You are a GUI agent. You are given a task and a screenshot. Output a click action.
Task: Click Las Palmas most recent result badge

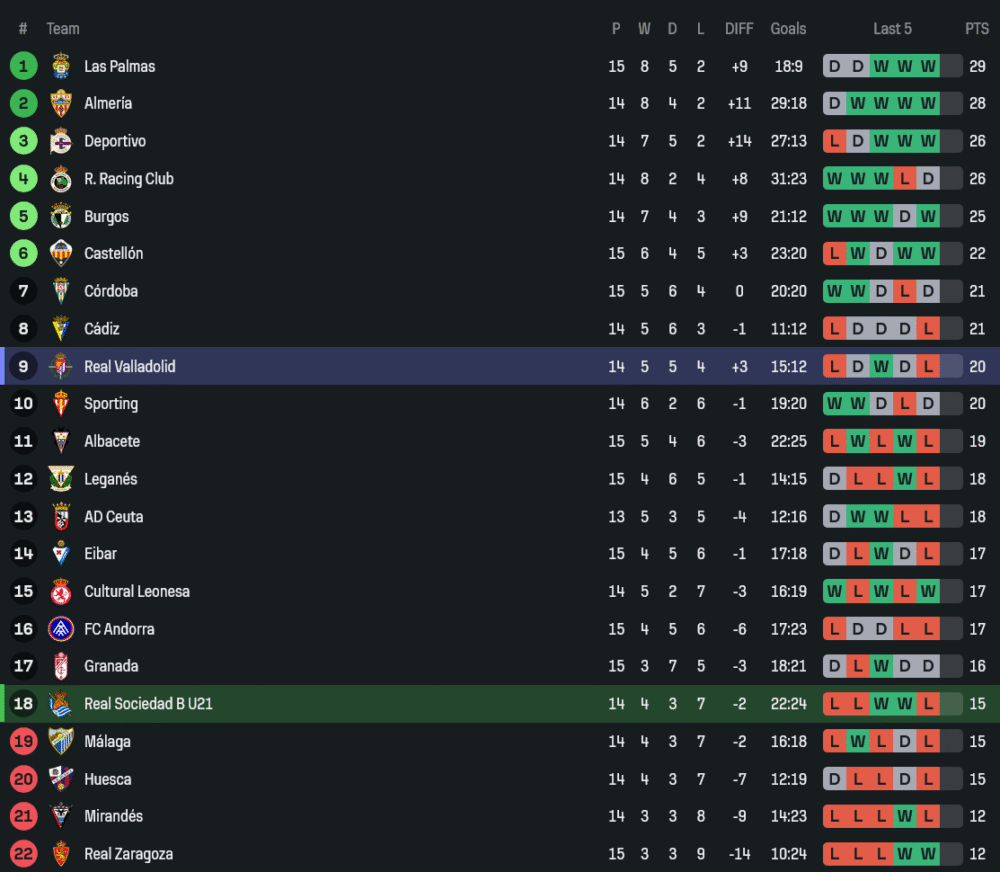coord(928,66)
